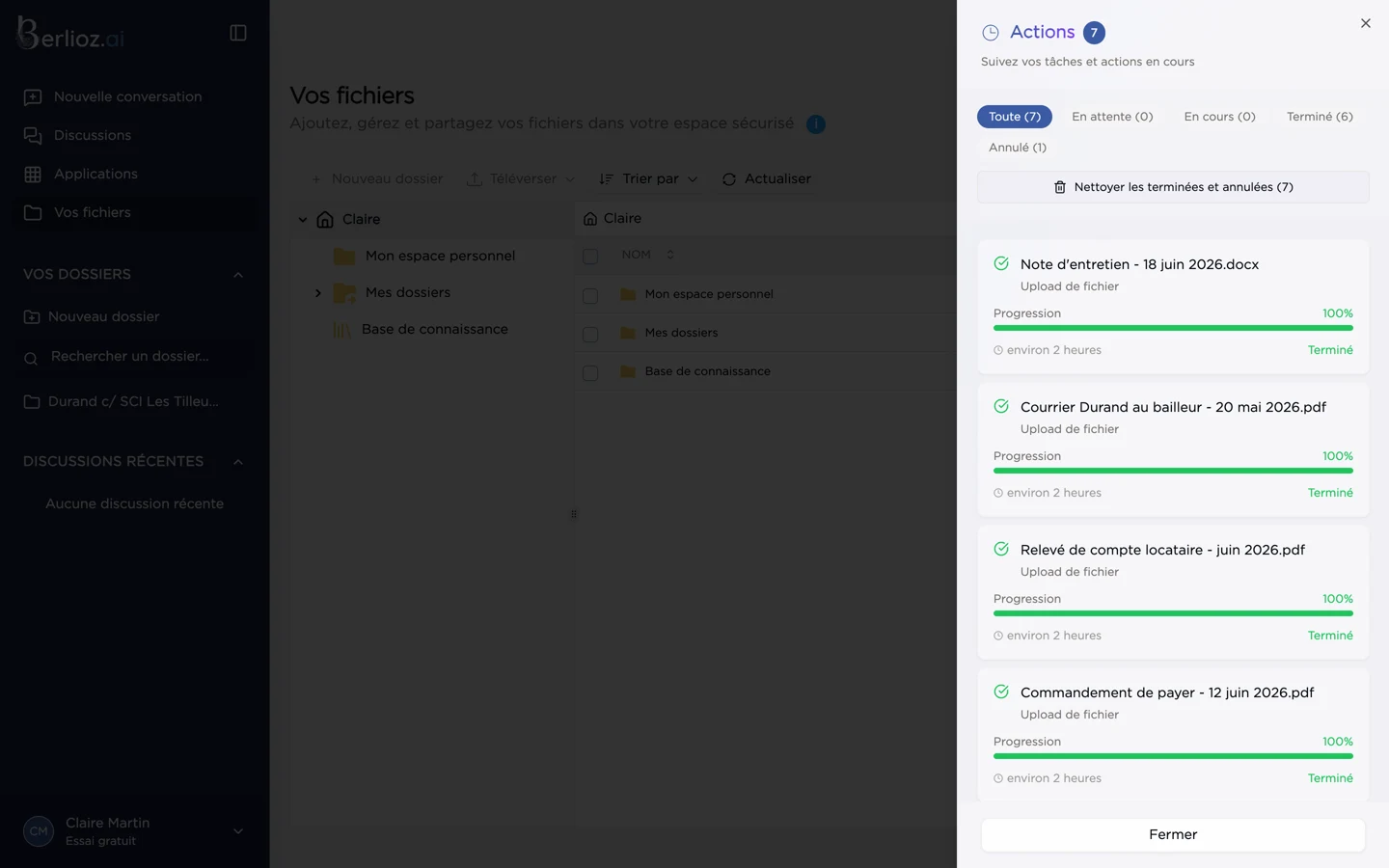Collapse the VOS DOSSIERS section chevron
The width and height of the screenshot is (1389, 868).
(x=238, y=275)
